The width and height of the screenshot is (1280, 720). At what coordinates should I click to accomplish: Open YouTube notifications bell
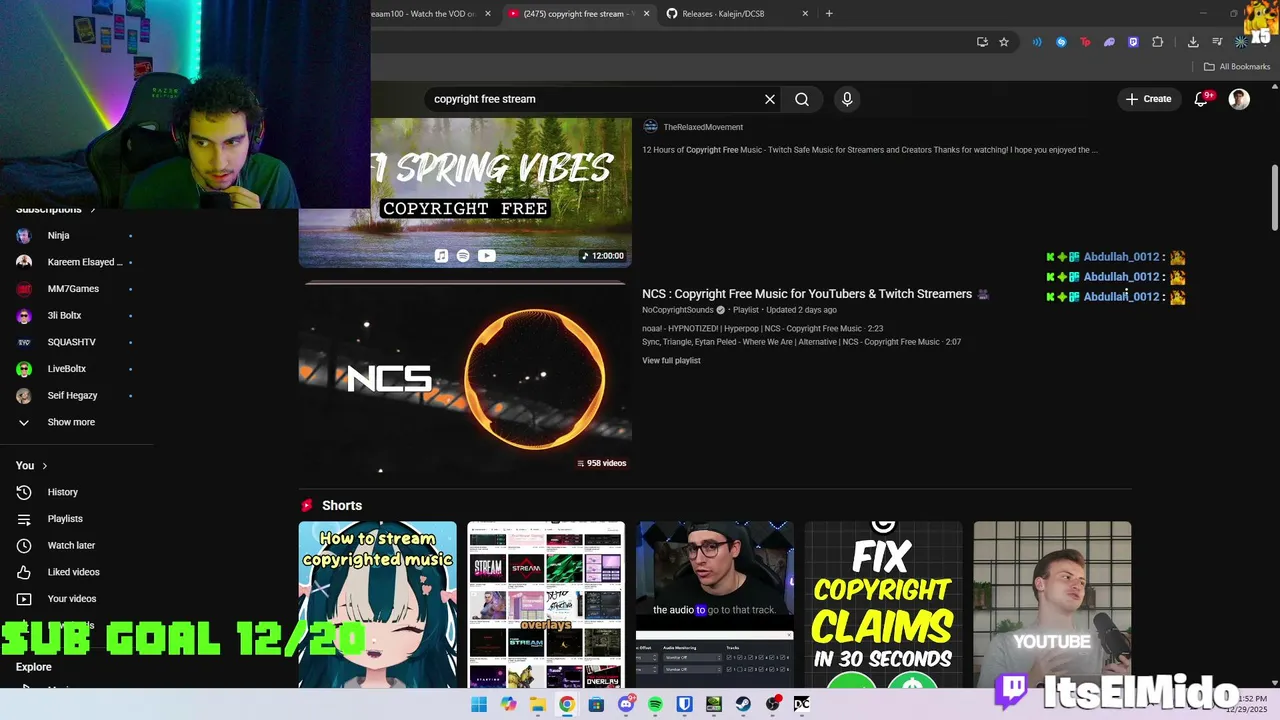(1201, 99)
